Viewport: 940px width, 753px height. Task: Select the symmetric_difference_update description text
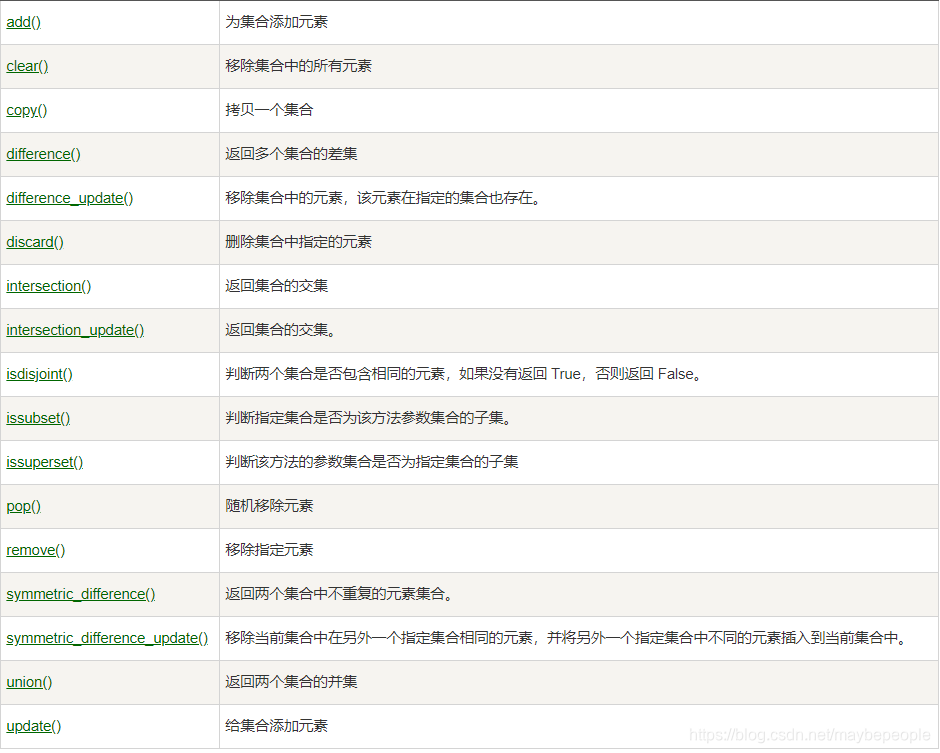(566, 638)
